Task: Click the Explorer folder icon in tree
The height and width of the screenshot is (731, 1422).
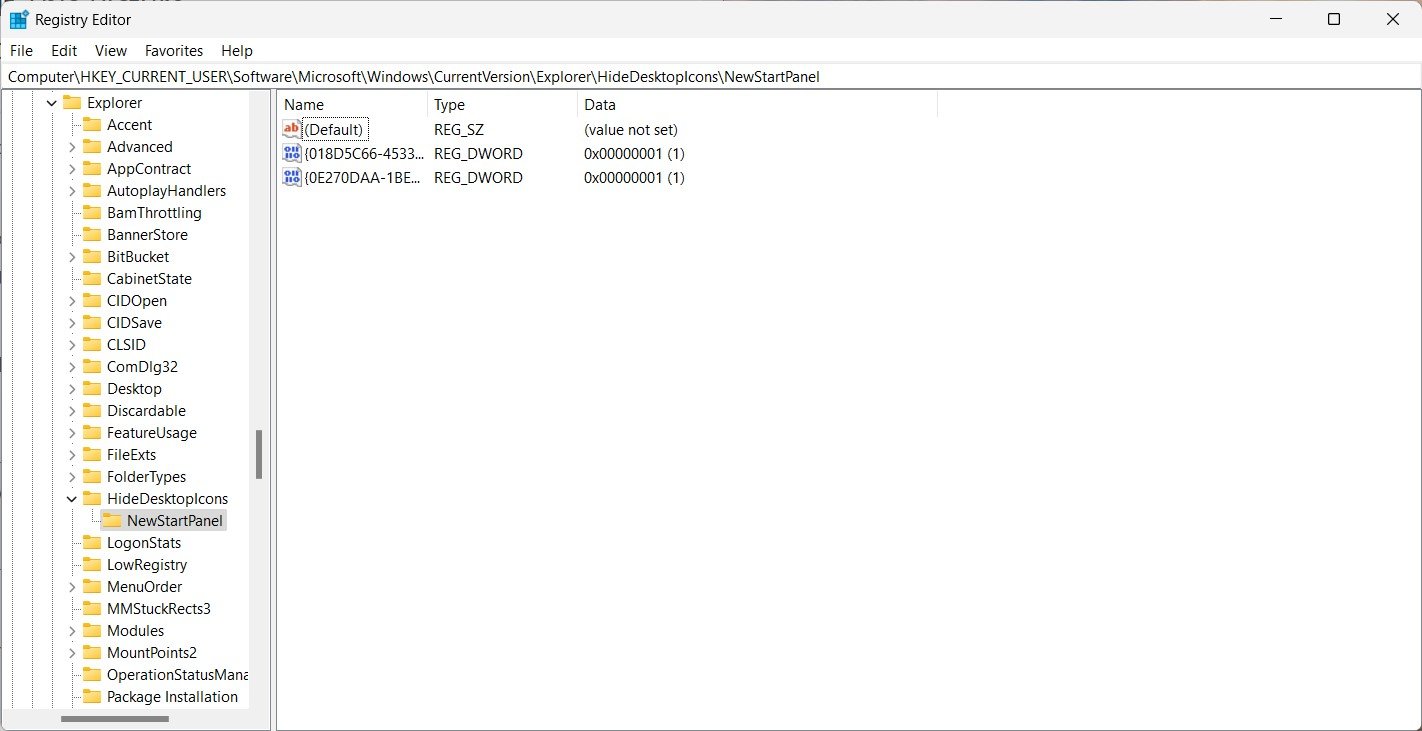Action: pyautogui.click(x=72, y=102)
